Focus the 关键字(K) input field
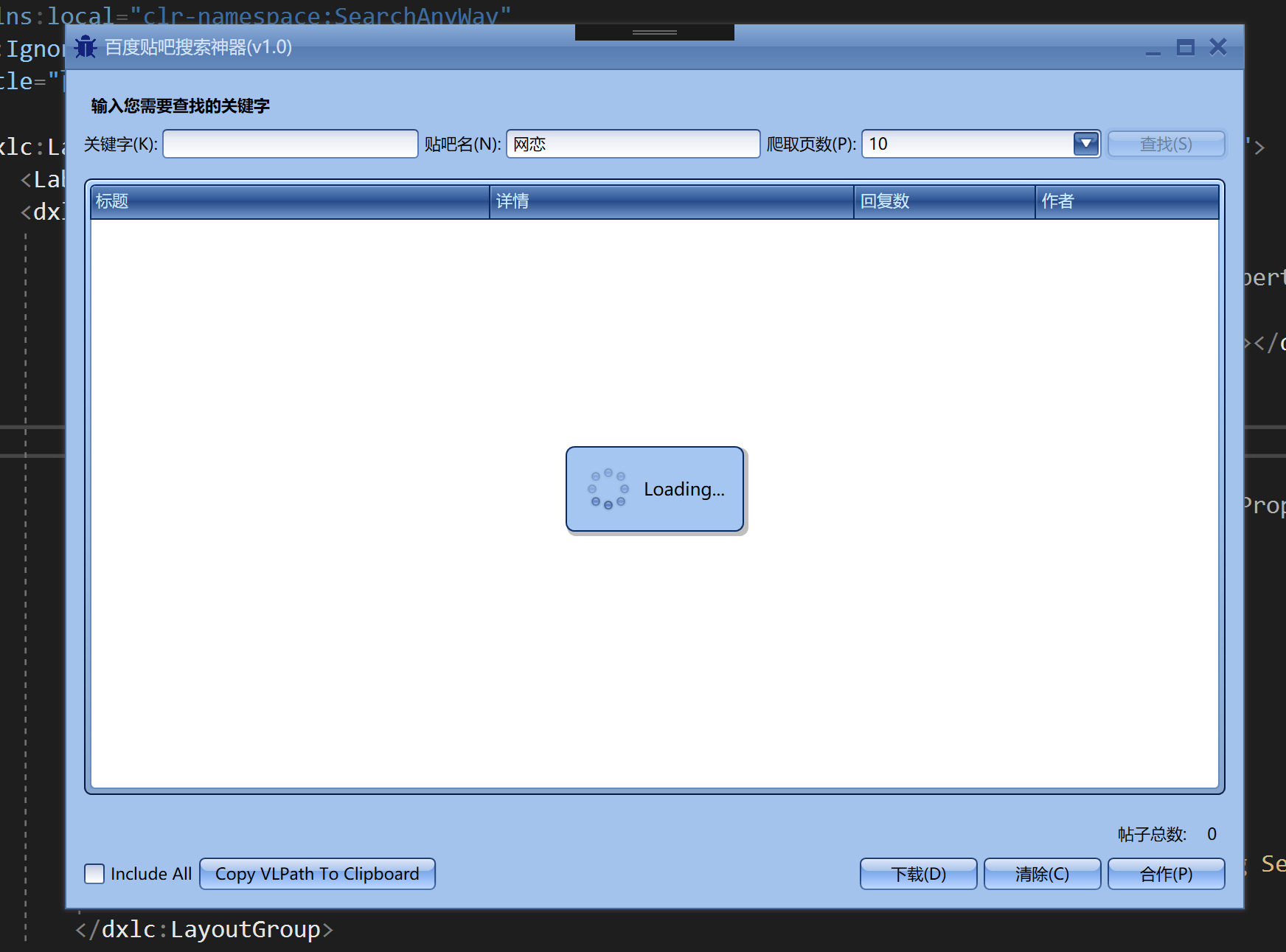 [x=291, y=144]
